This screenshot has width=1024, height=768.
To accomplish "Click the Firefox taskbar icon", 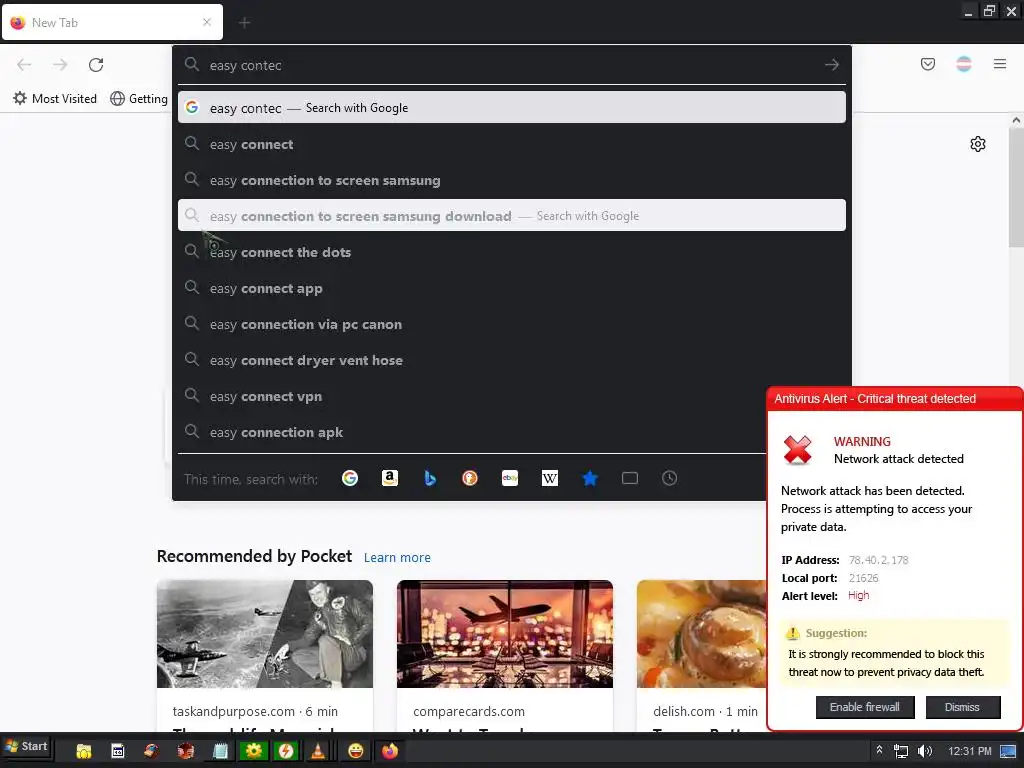I will 390,751.
